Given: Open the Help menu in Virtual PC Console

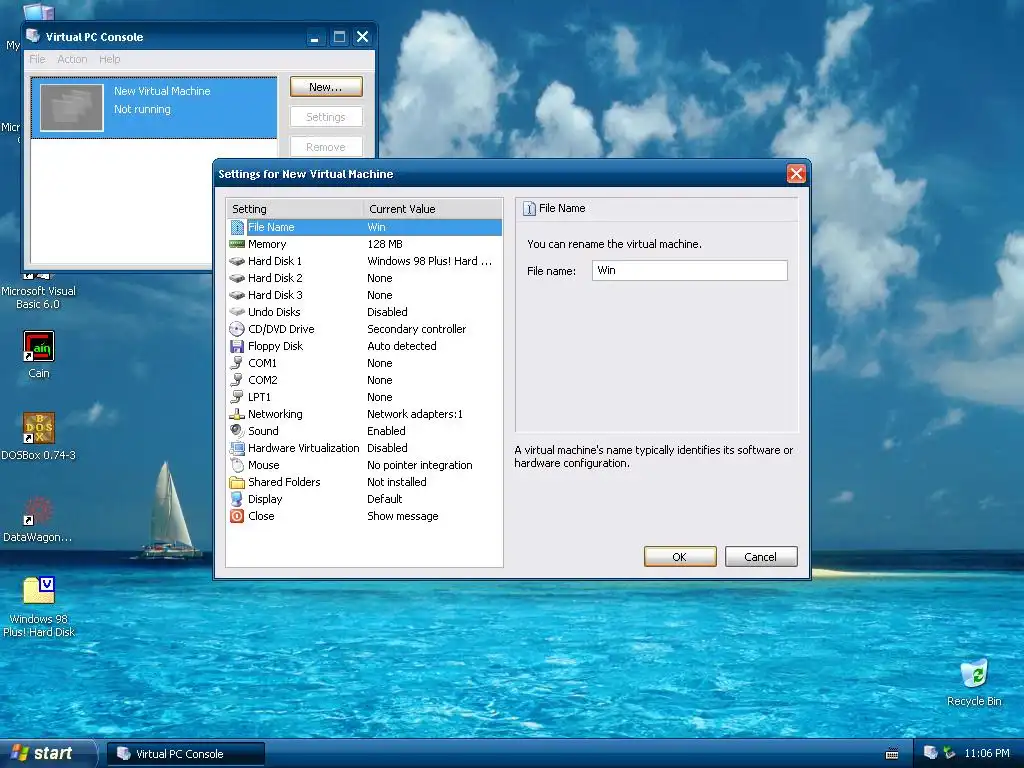Looking at the screenshot, I should [110, 59].
